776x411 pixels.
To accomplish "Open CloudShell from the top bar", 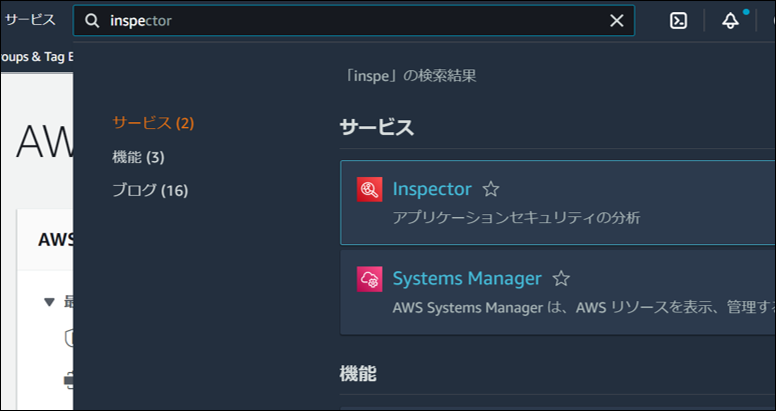I will (678, 21).
